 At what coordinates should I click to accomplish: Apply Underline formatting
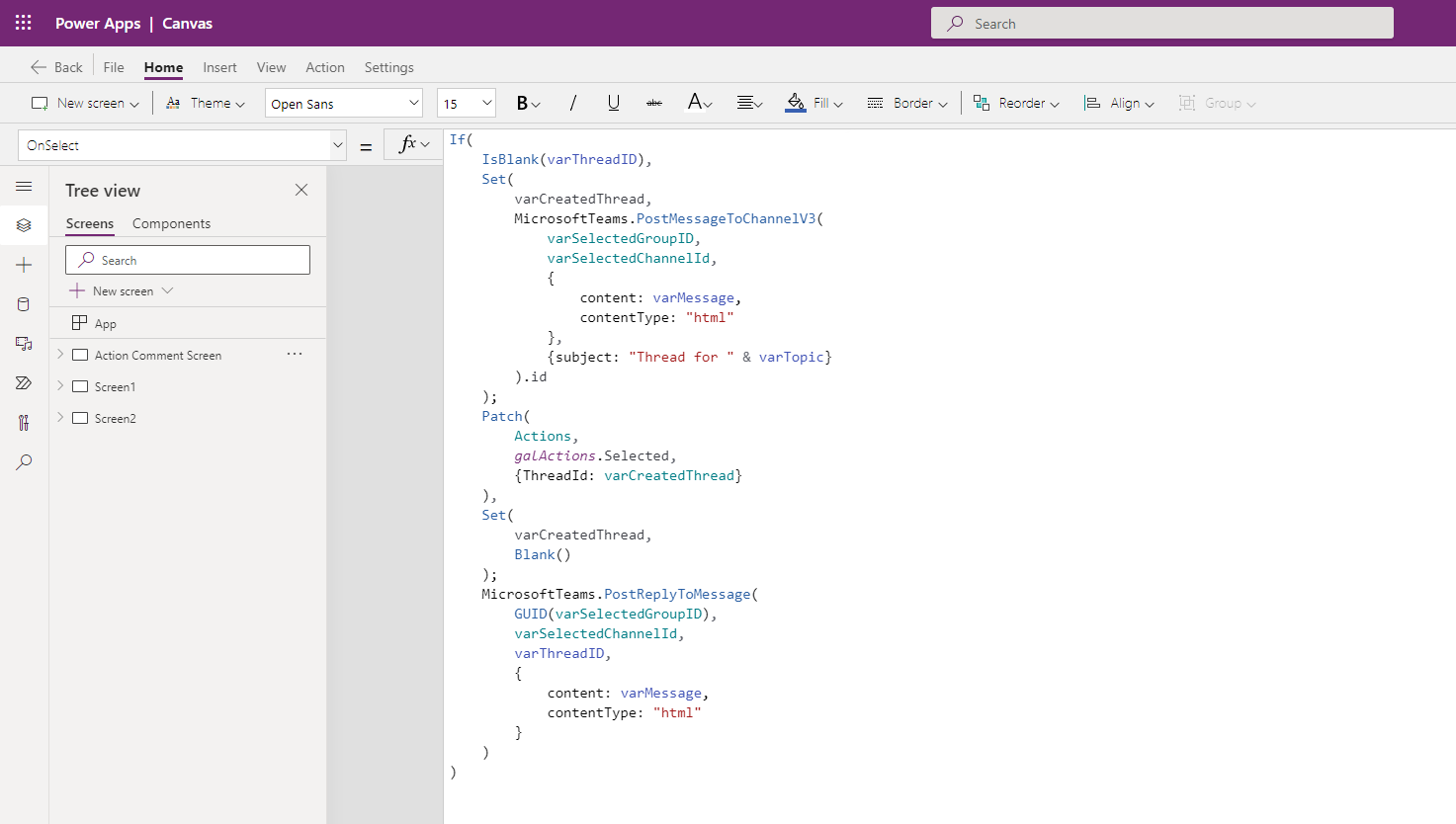click(613, 103)
